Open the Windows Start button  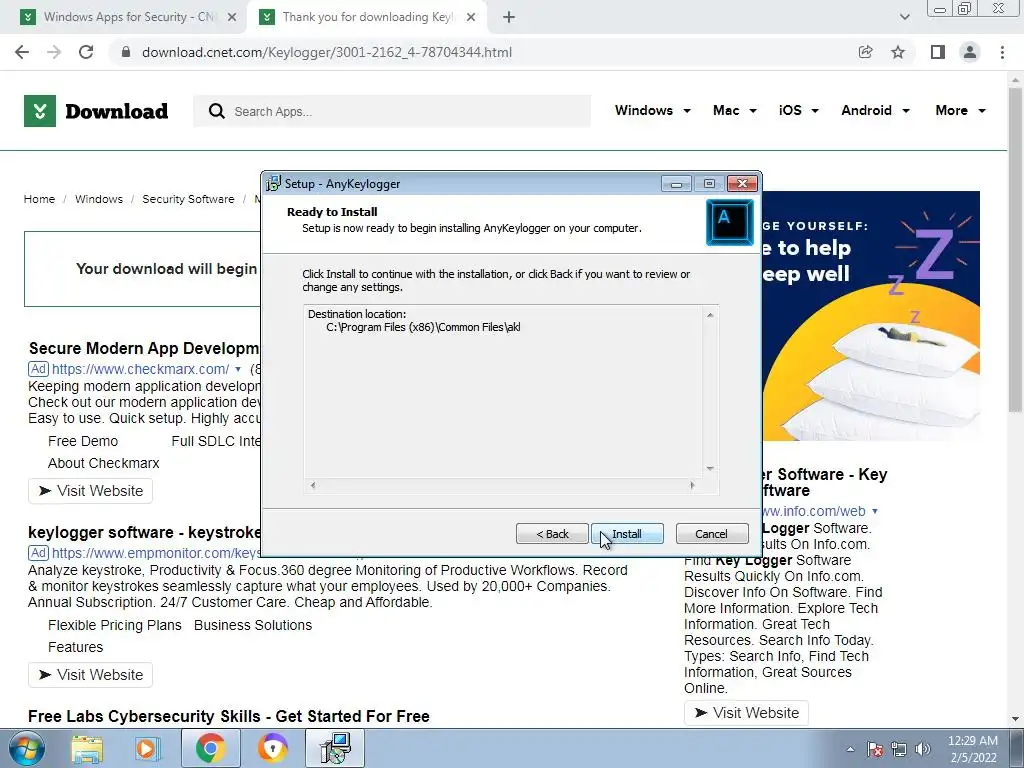pos(27,748)
